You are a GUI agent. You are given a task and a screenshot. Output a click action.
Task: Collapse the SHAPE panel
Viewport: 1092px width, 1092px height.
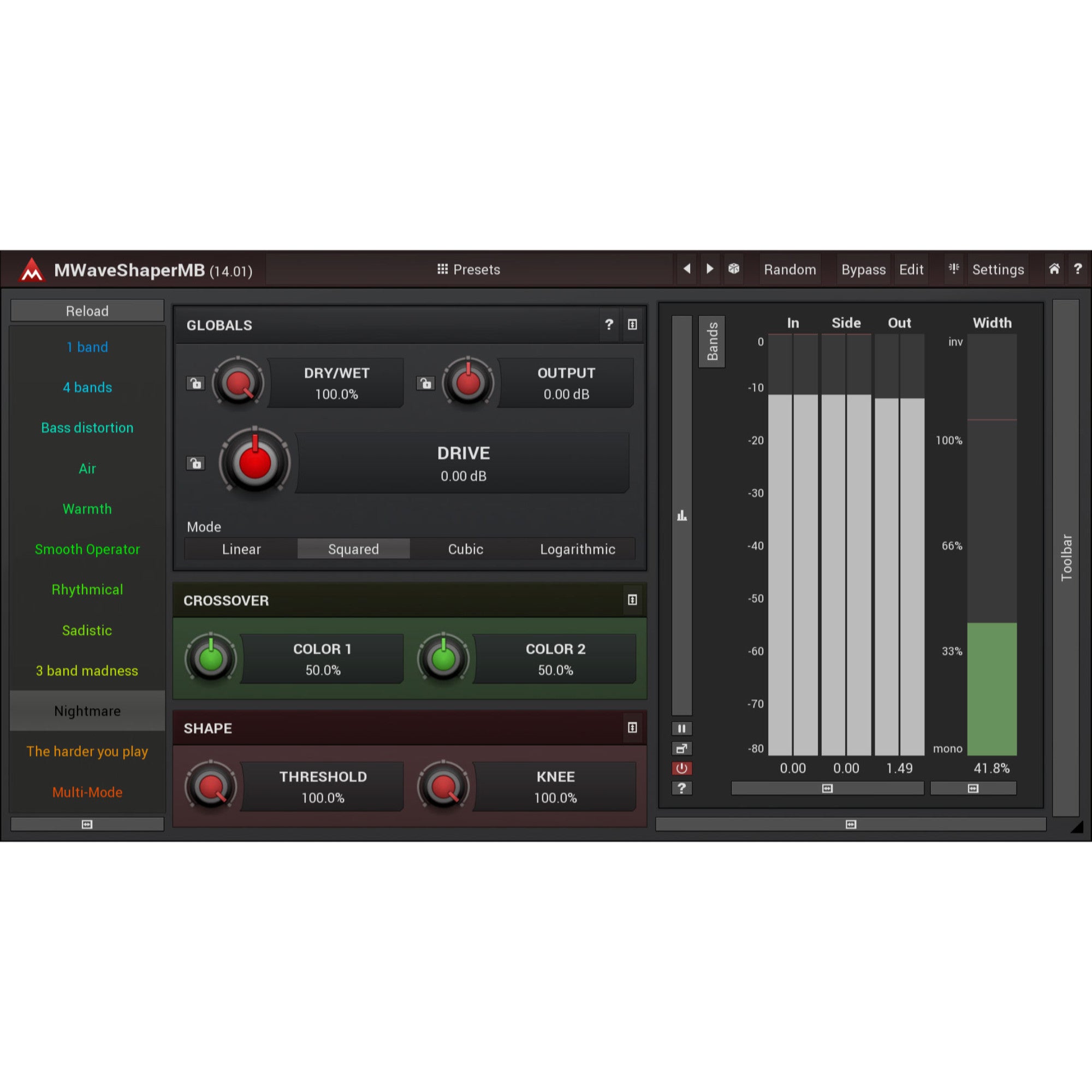tap(632, 727)
